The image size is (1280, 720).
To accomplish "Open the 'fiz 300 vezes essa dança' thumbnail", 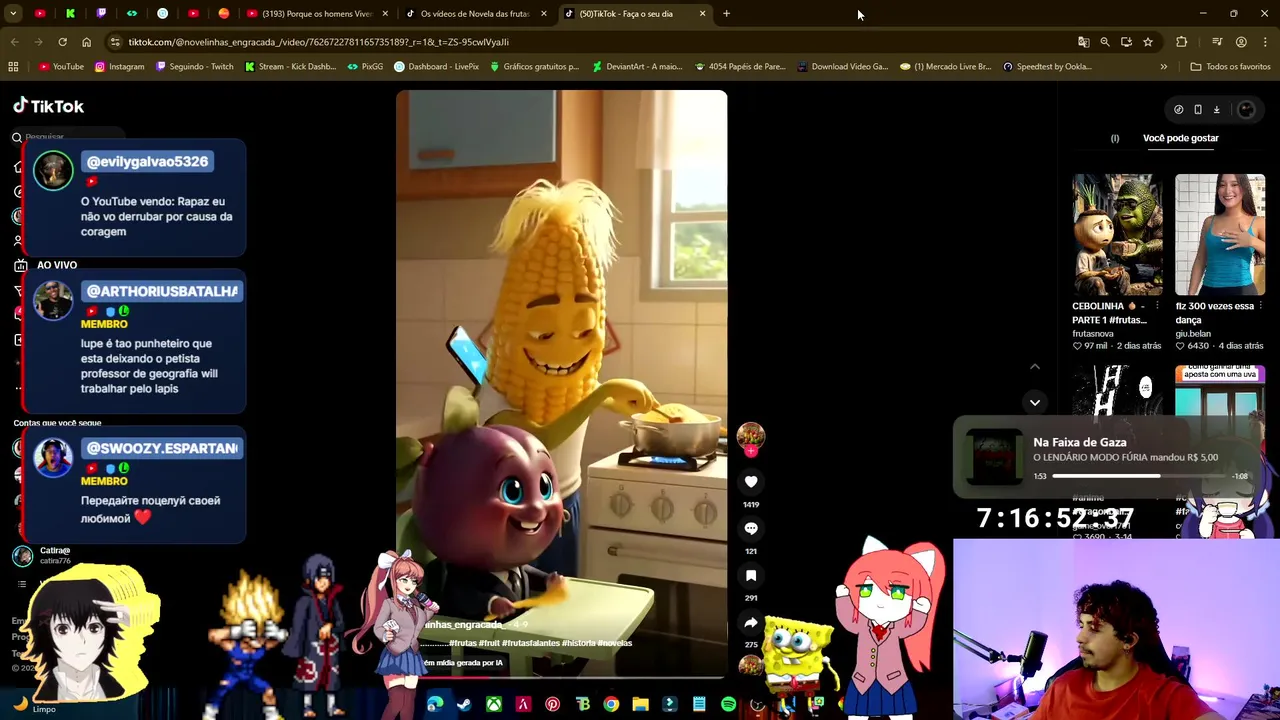I will click(x=1219, y=235).
